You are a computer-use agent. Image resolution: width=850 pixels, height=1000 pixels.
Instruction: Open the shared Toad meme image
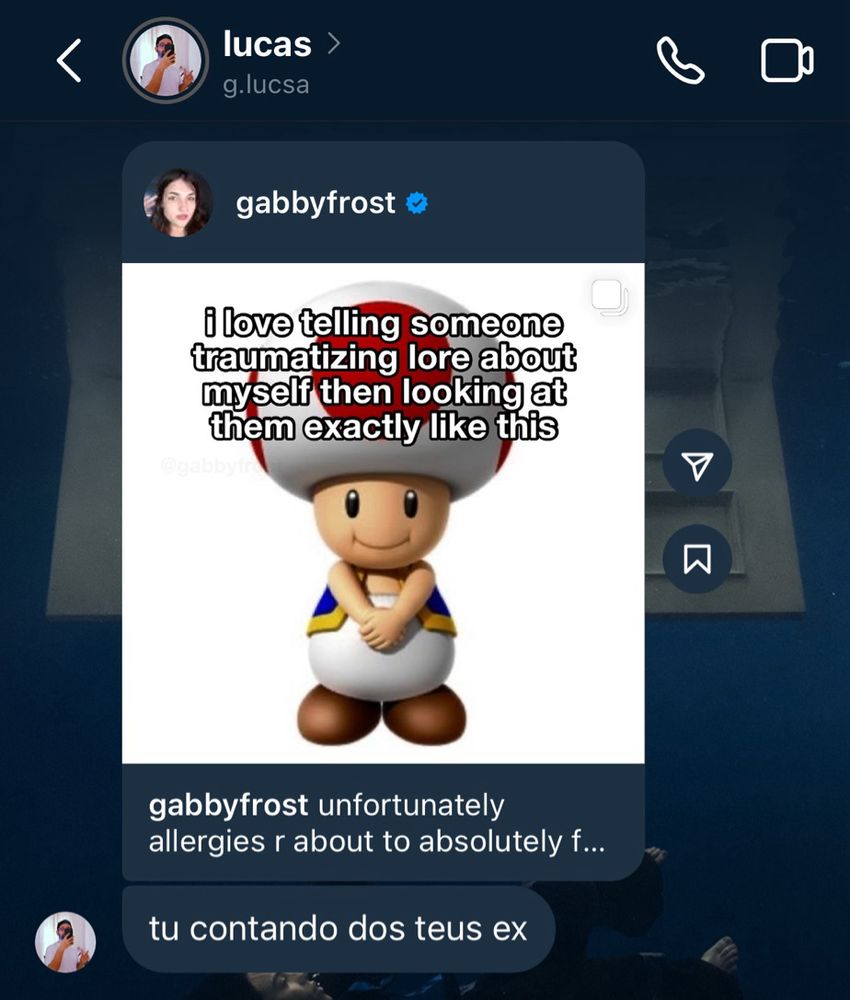(x=383, y=513)
